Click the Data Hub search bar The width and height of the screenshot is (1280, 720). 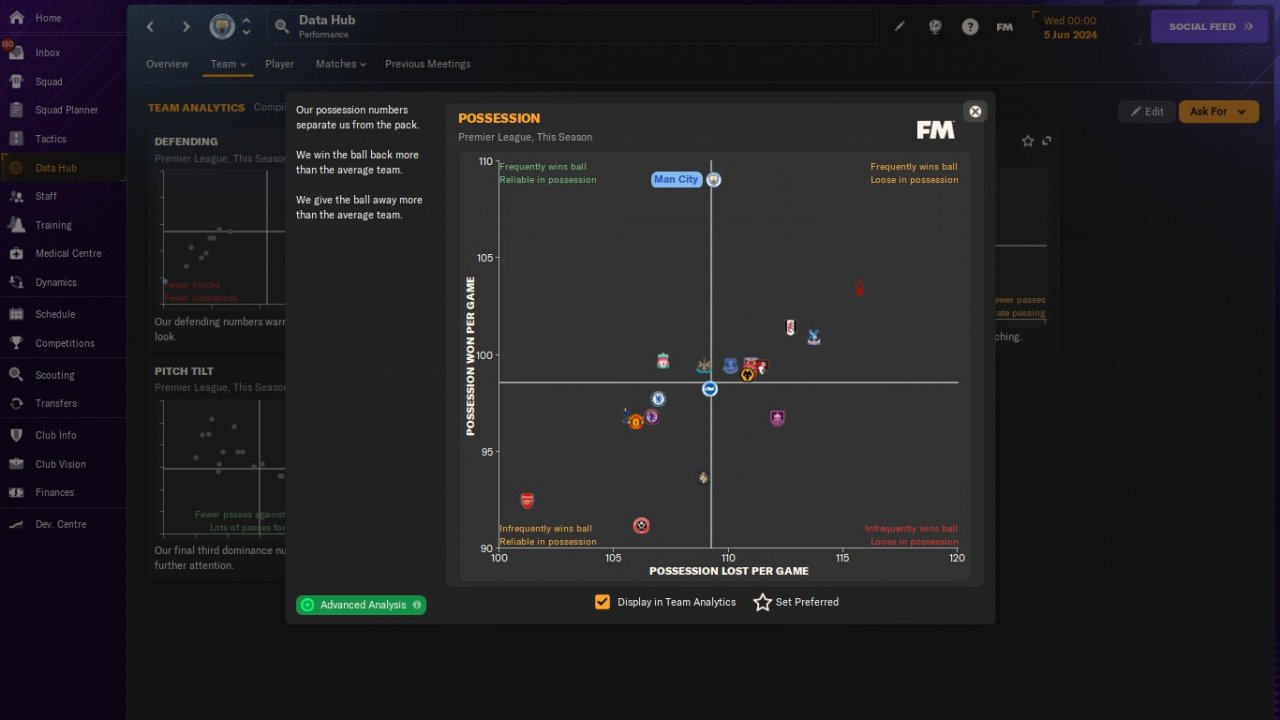coord(572,27)
